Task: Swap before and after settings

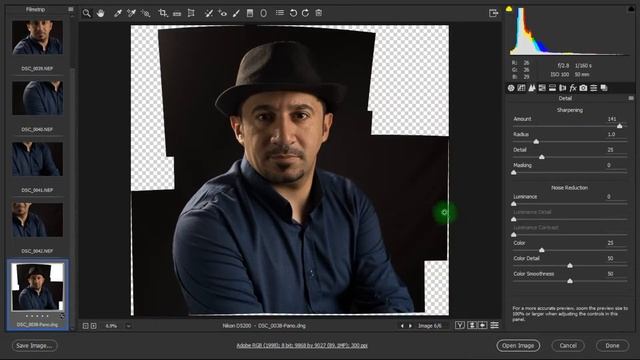Action: click(472, 325)
